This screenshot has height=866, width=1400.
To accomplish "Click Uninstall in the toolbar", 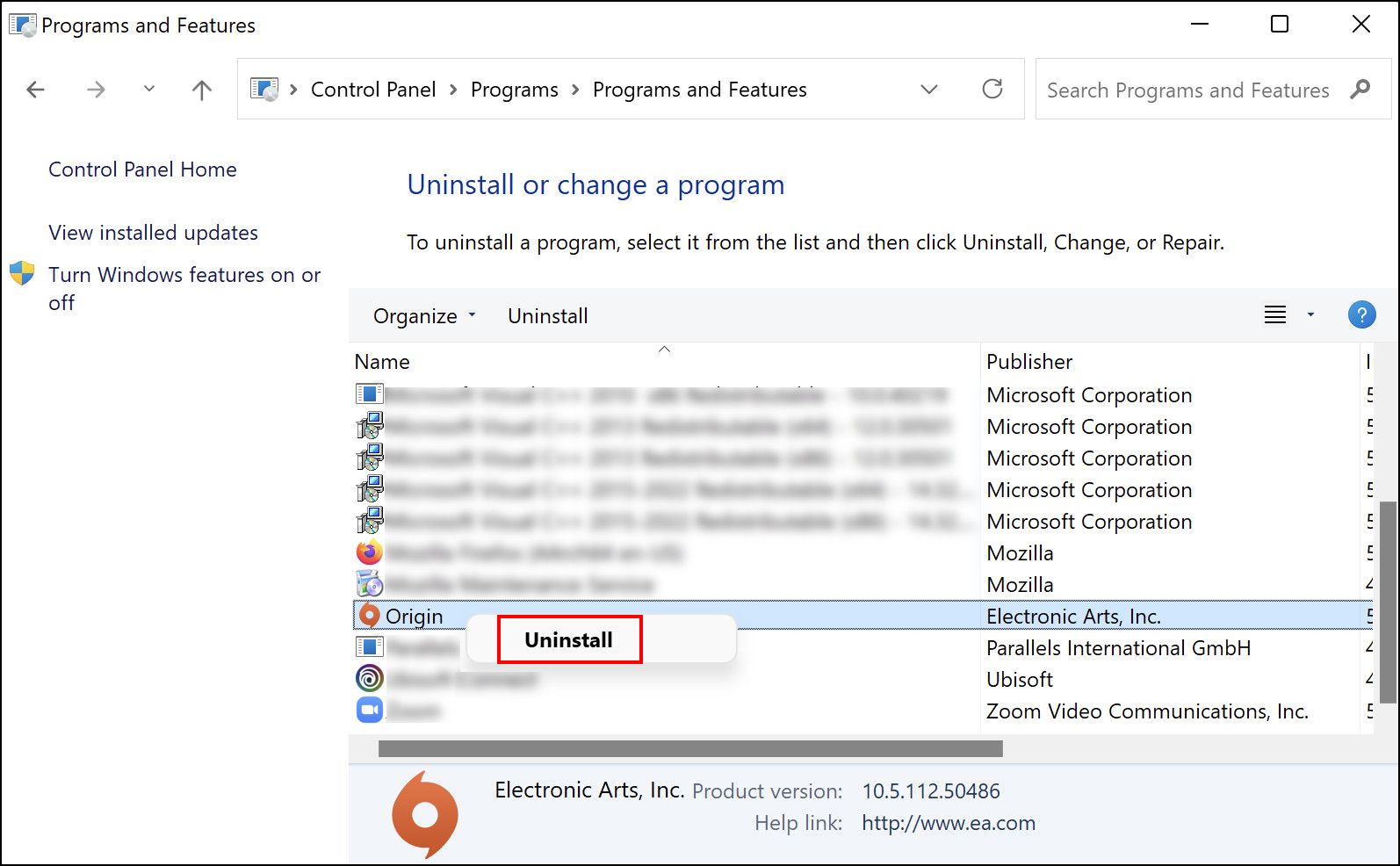I will click(548, 316).
